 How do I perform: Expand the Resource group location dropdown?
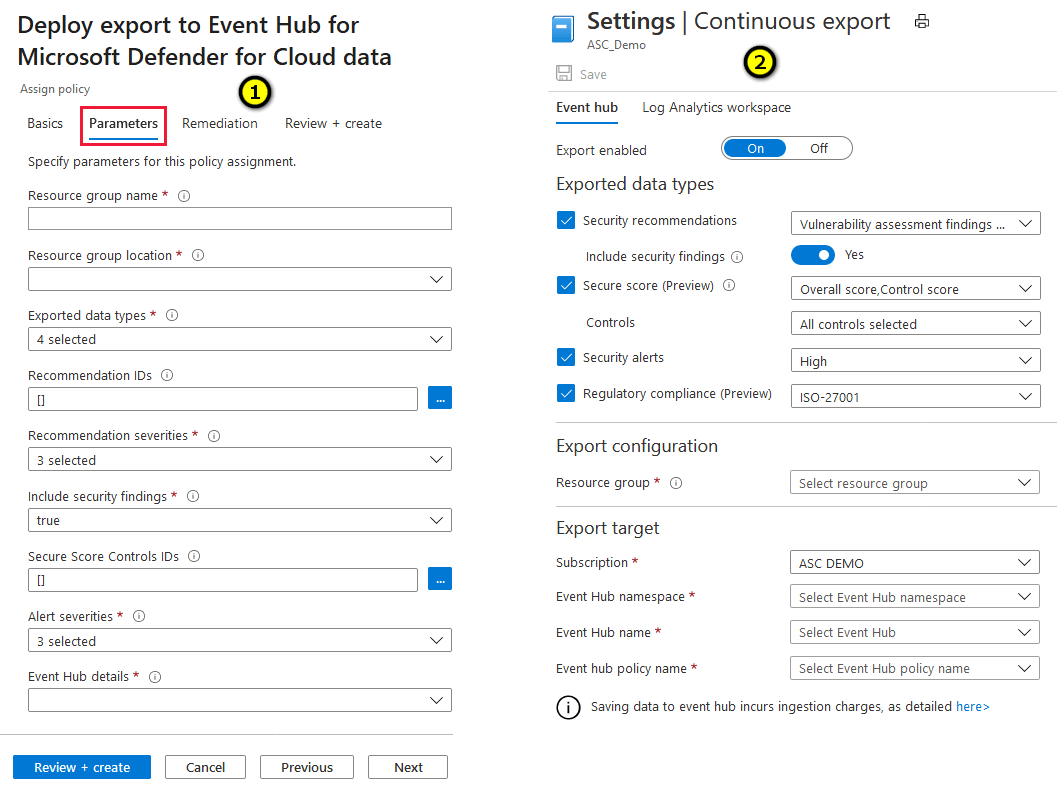(x=240, y=279)
